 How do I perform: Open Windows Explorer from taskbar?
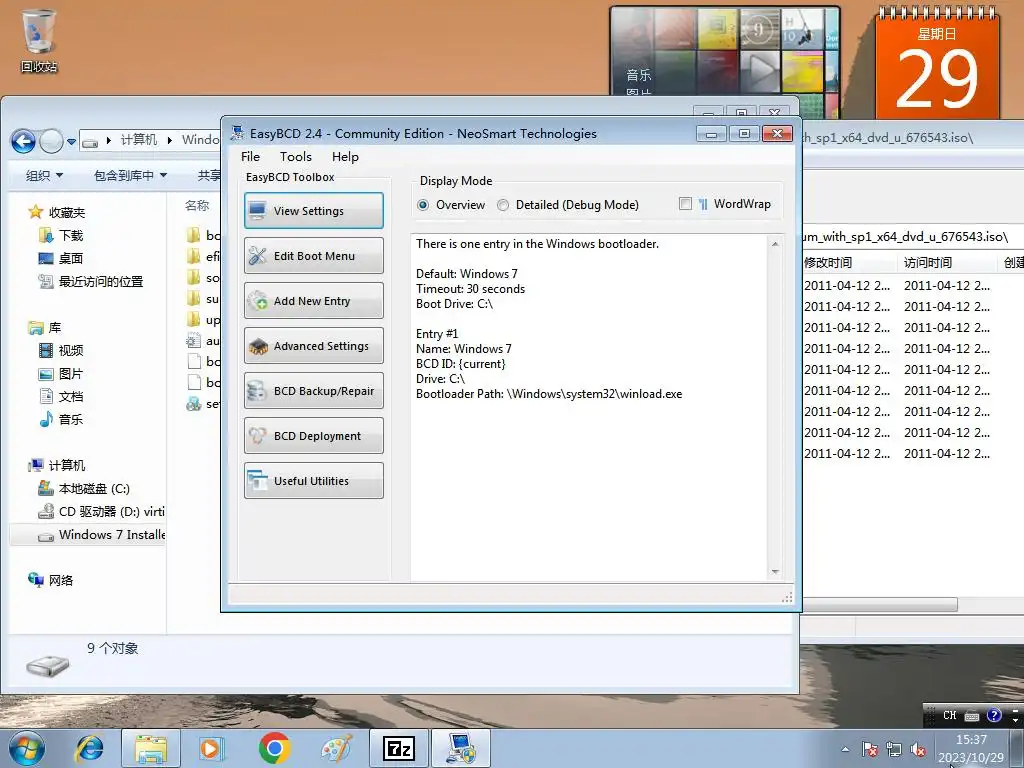tap(150, 748)
